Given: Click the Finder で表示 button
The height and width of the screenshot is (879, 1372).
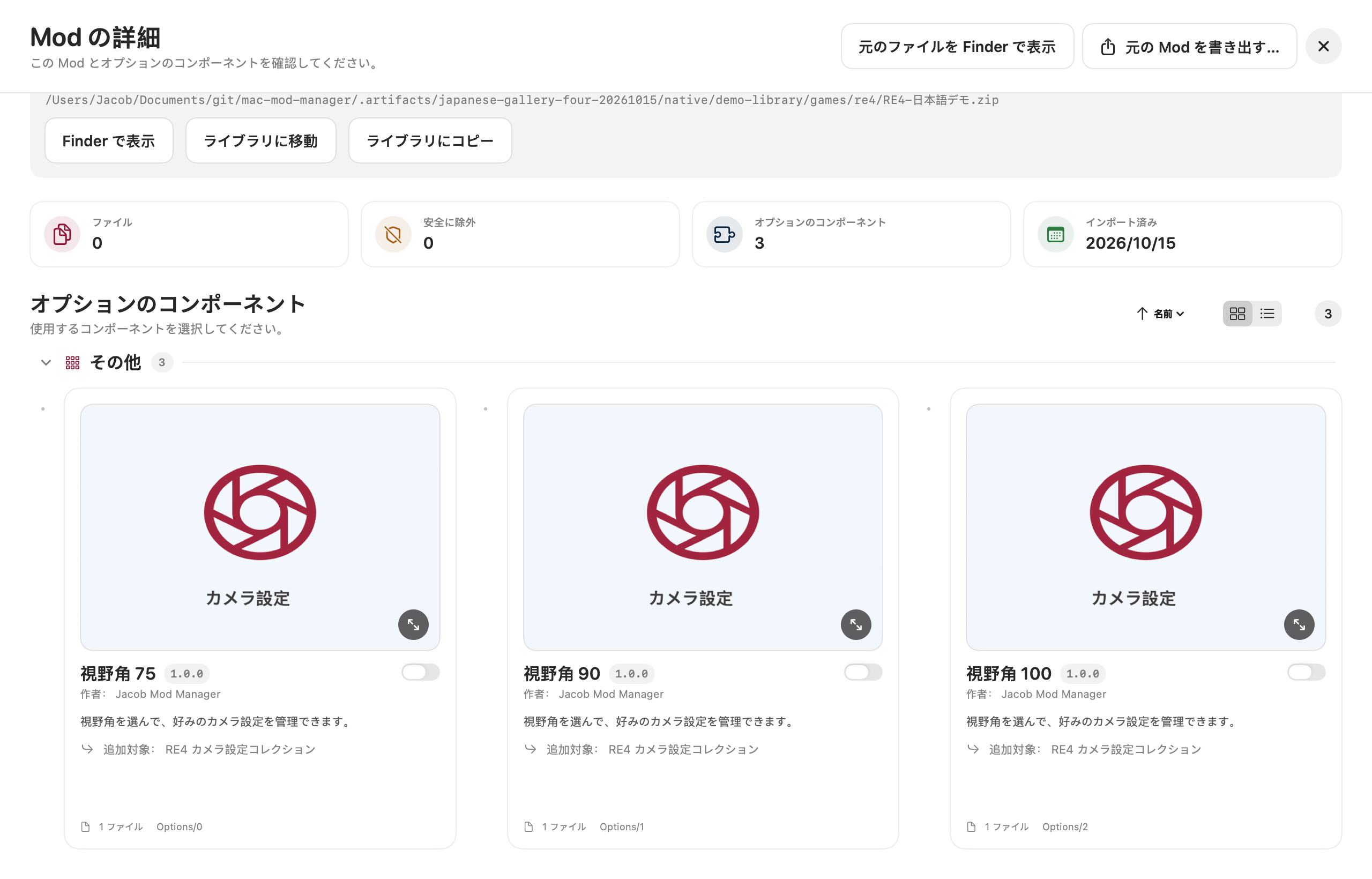Looking at the screenshot, I should pyautogui.click(x=108, y=140).
